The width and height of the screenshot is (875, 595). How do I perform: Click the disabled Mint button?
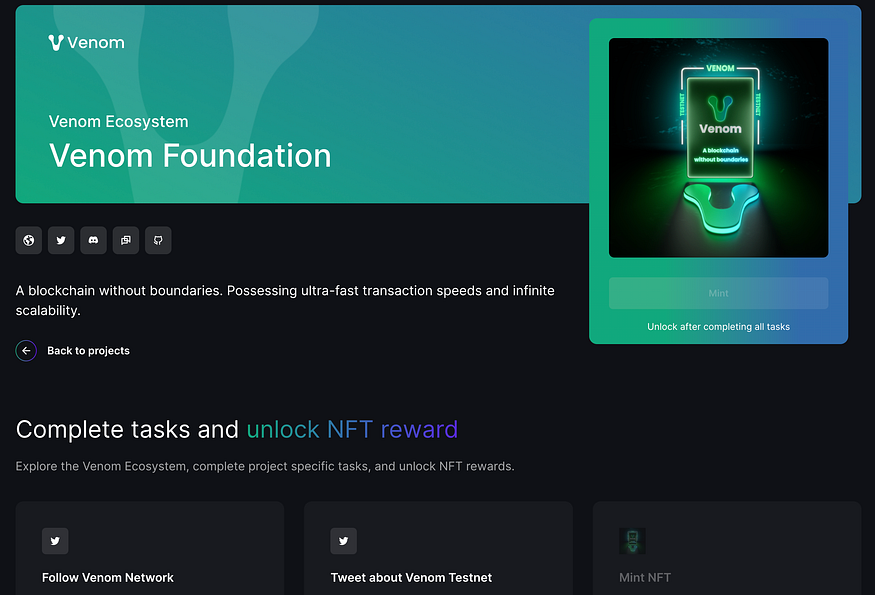718,293
